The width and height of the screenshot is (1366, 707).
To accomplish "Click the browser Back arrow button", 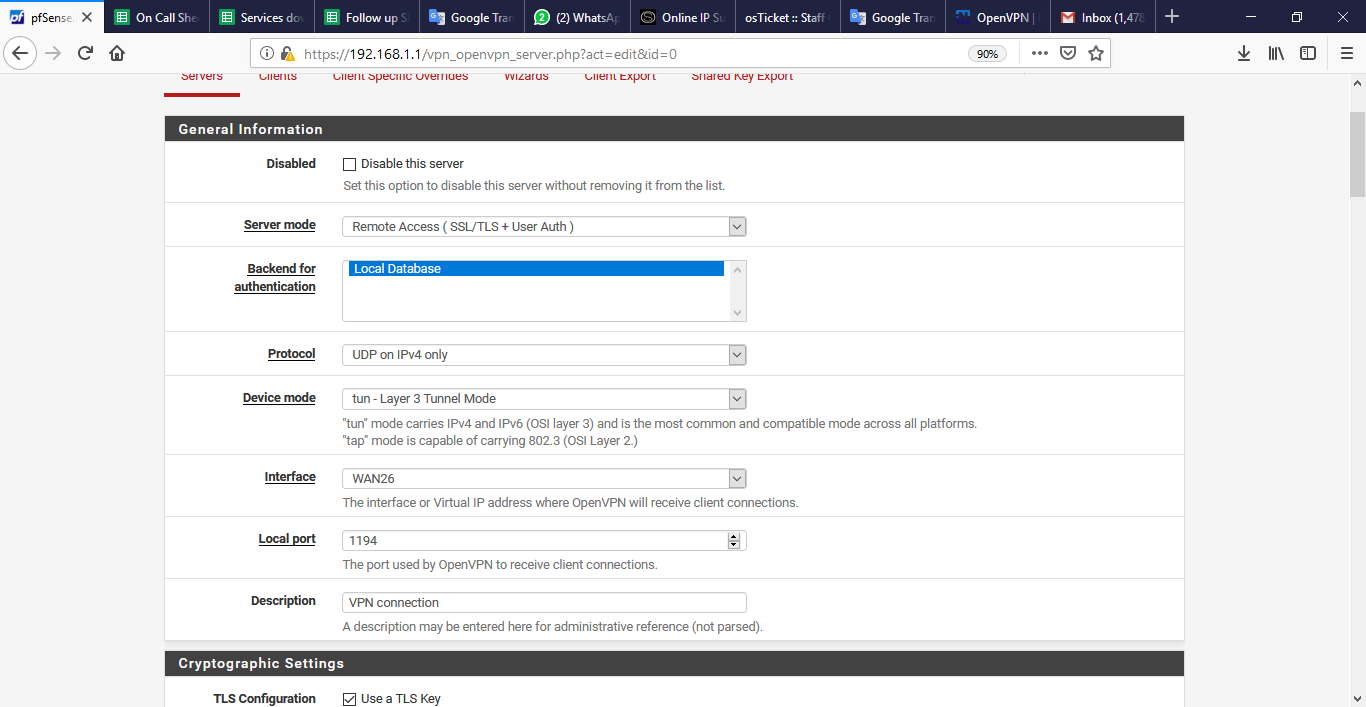I will coord(20,53).
